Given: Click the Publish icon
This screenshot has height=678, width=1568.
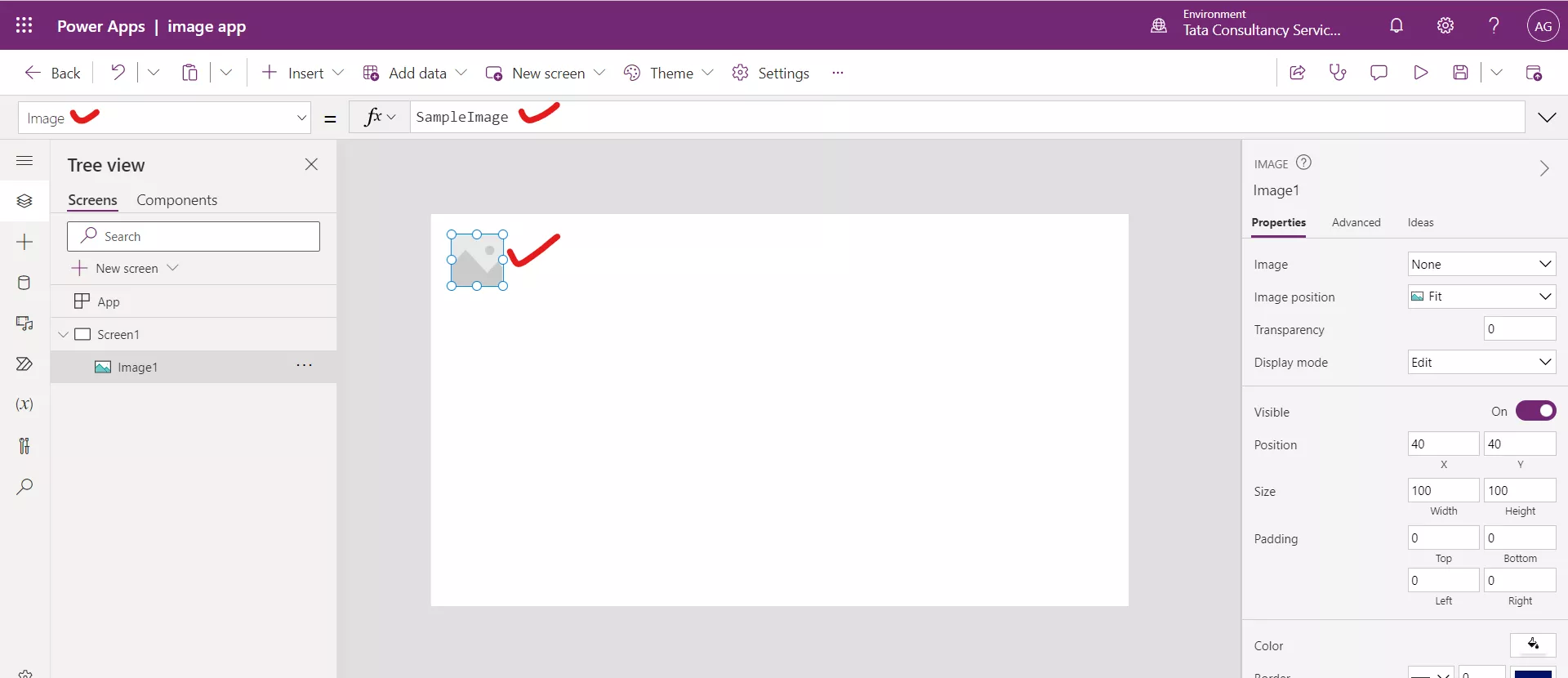Looking at the screenshot, I should tap(1534, 73).
